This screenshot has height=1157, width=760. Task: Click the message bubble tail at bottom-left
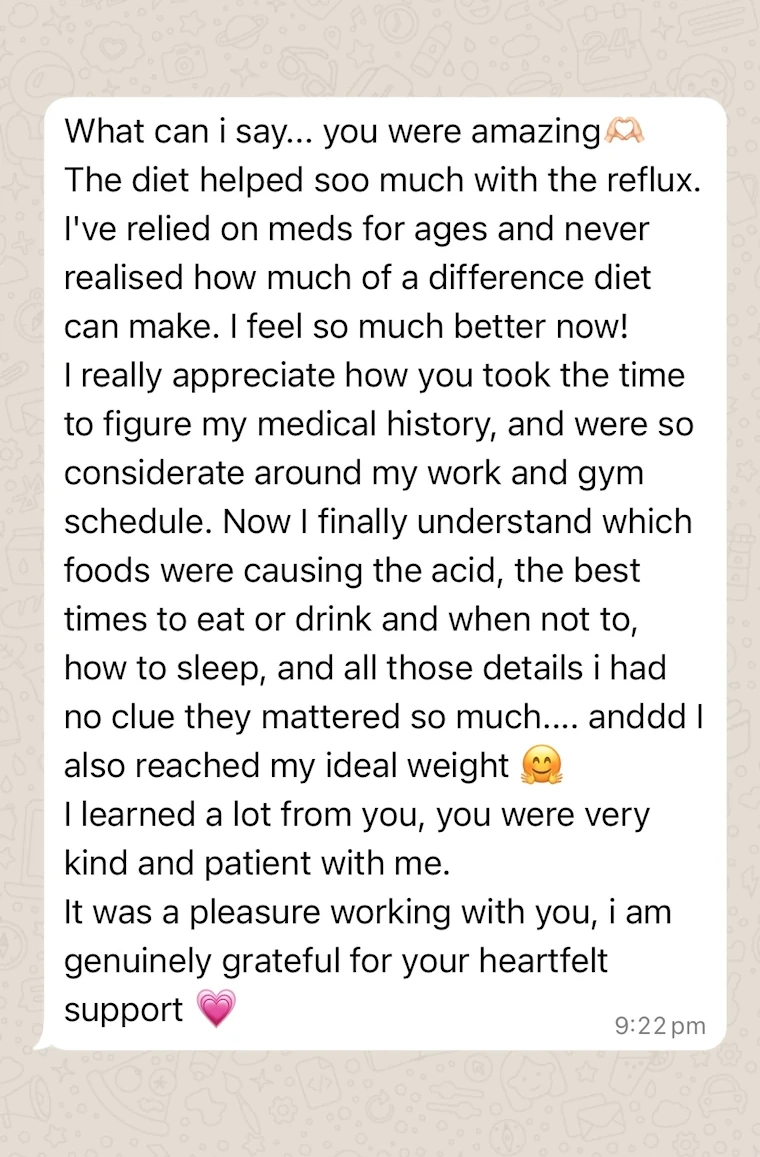tap(42, 1043)
